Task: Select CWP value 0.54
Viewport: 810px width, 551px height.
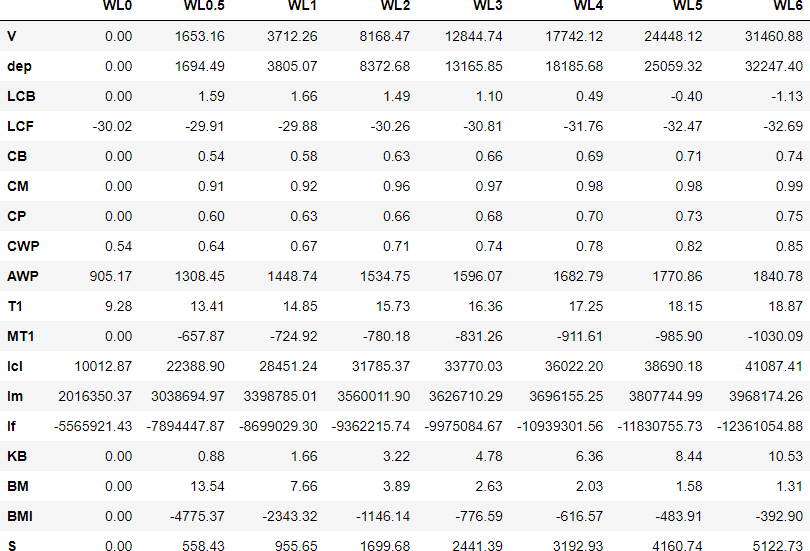Action: point(118,246)
